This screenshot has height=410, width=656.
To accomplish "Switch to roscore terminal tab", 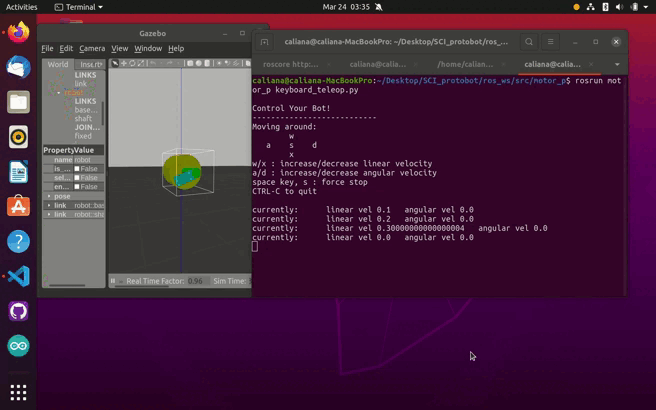I will pos(290,64).
